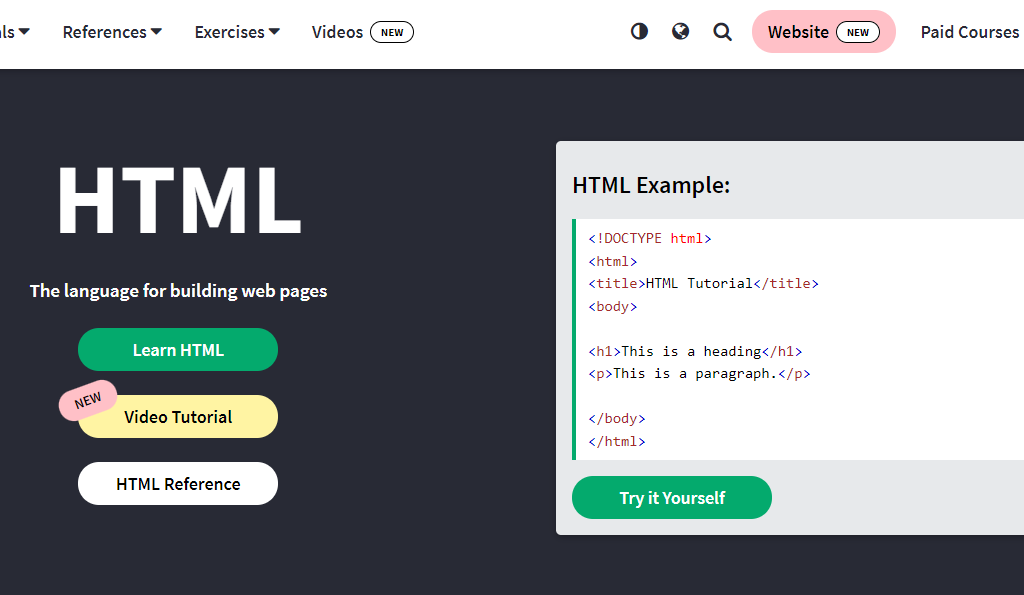Open search with the magnifier icon

(x=723, y=32)
